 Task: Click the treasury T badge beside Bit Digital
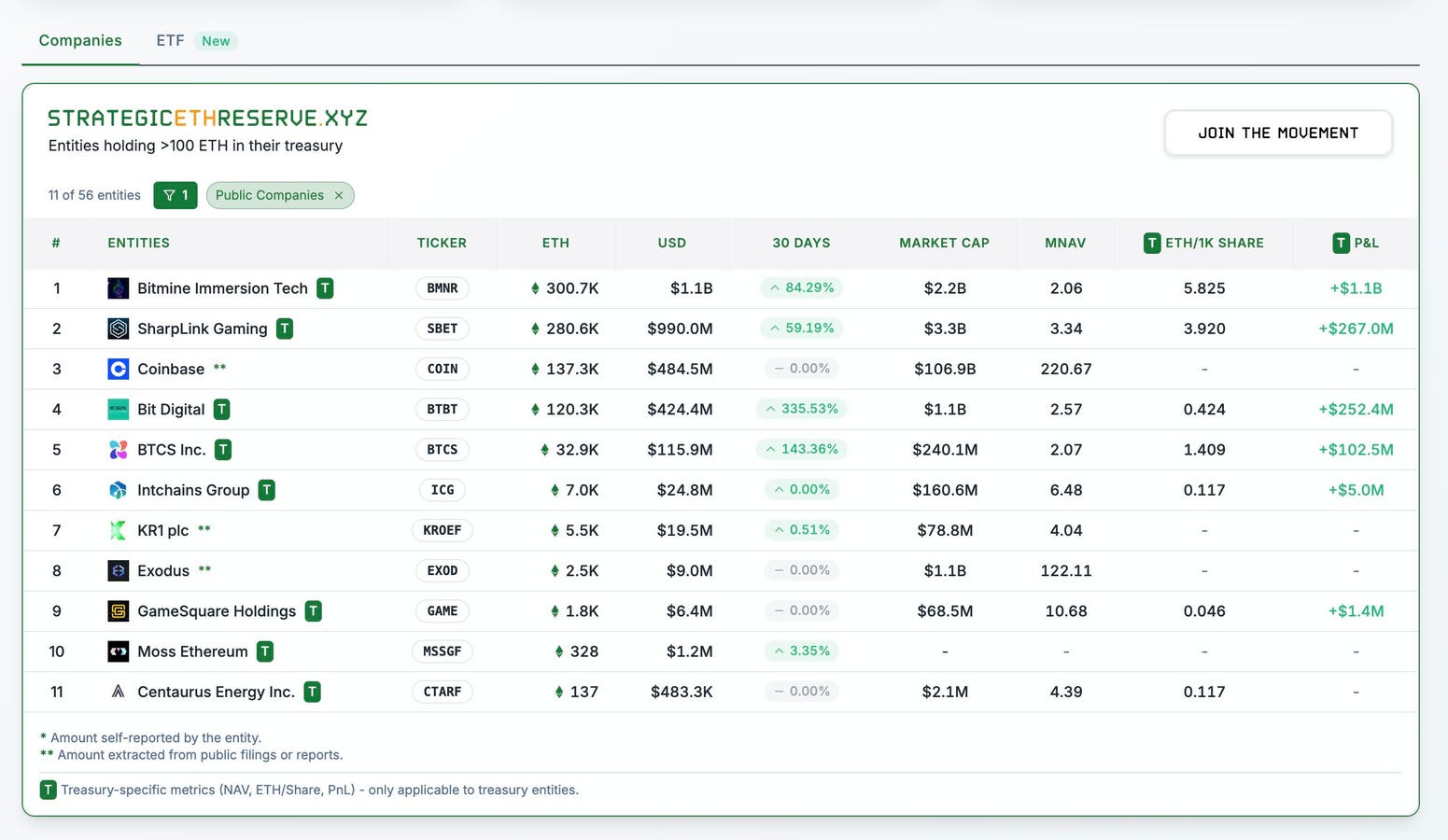[x=221, y=409]
